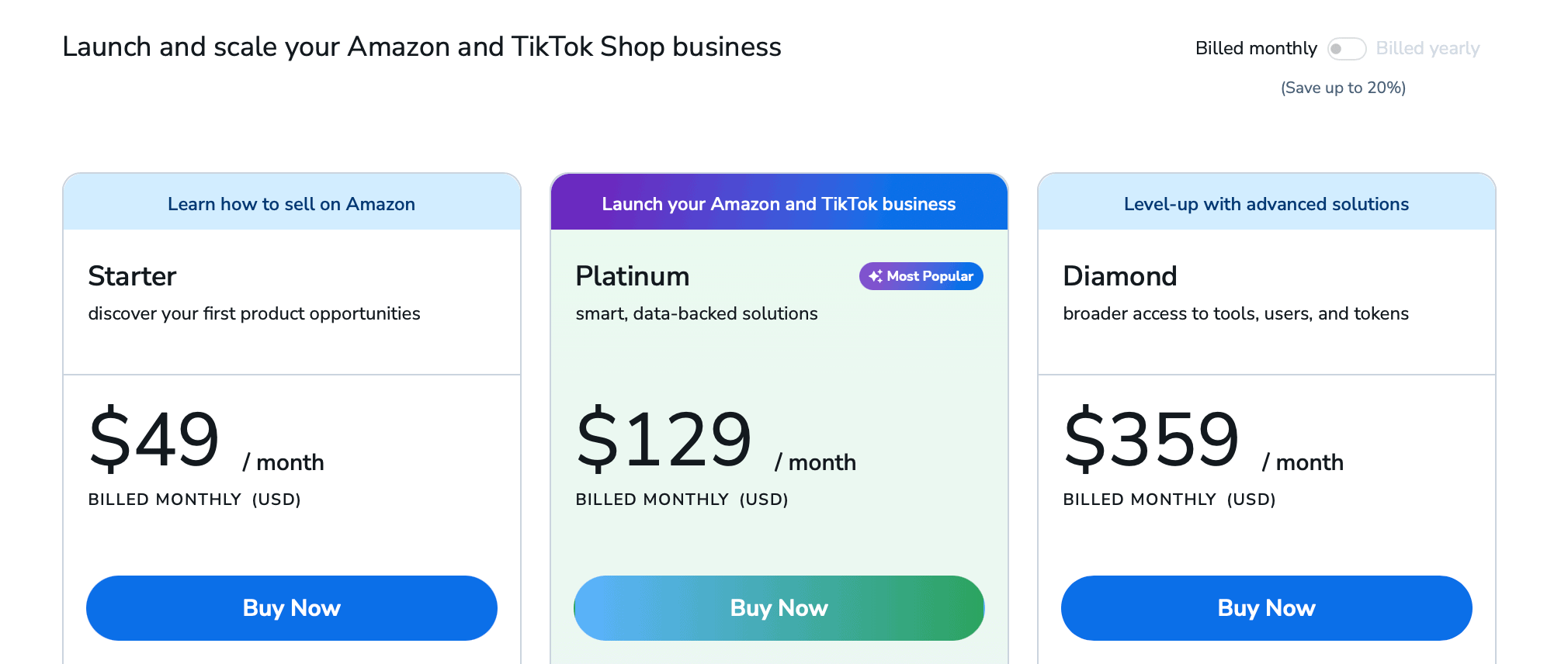Image resolution: width=1568 pixels, height=664 pixels.
Task: Click the sparkle icon in Most Popular badge
Action: point(875,276)
